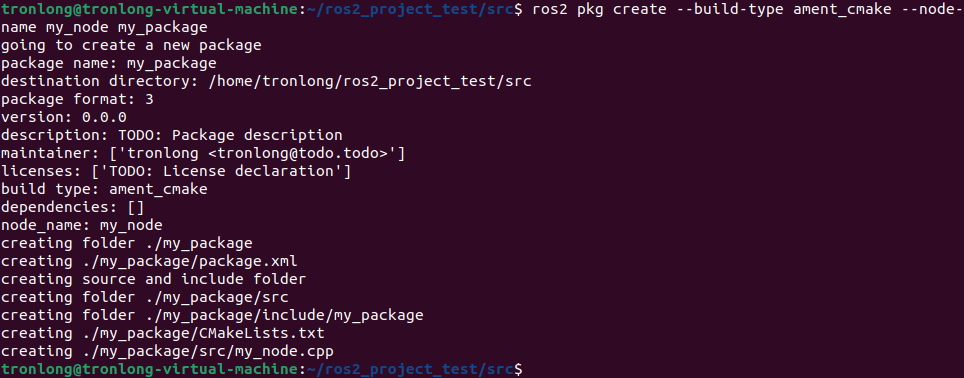This screenshot has height=378, width=964.
Task: Click the licenses TODO: License declaration line
Action: (x=176, y=171)
